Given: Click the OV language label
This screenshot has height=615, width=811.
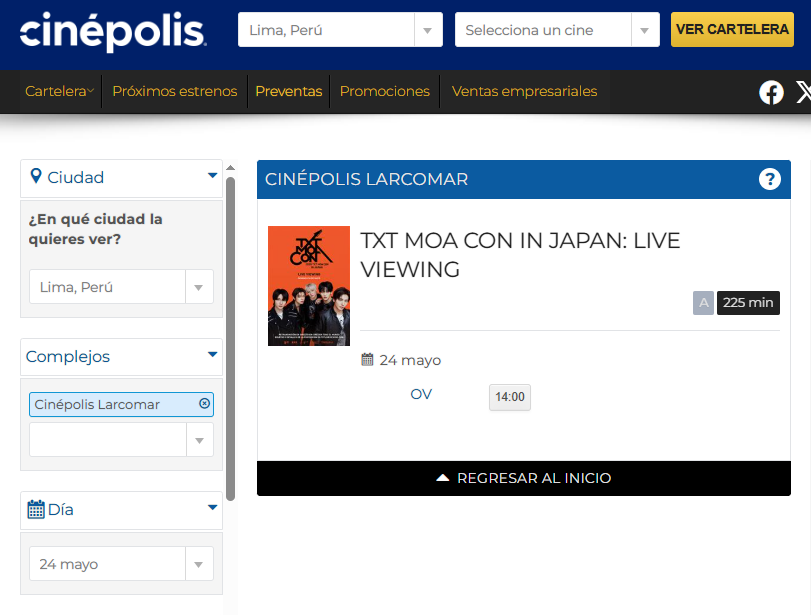Looking at the screenshot, I should click(x=421, y=394).
